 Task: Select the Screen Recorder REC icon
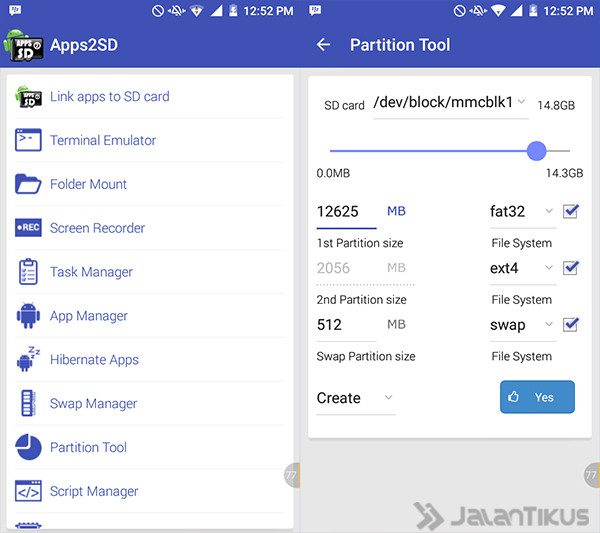click(x=28, y=228)
